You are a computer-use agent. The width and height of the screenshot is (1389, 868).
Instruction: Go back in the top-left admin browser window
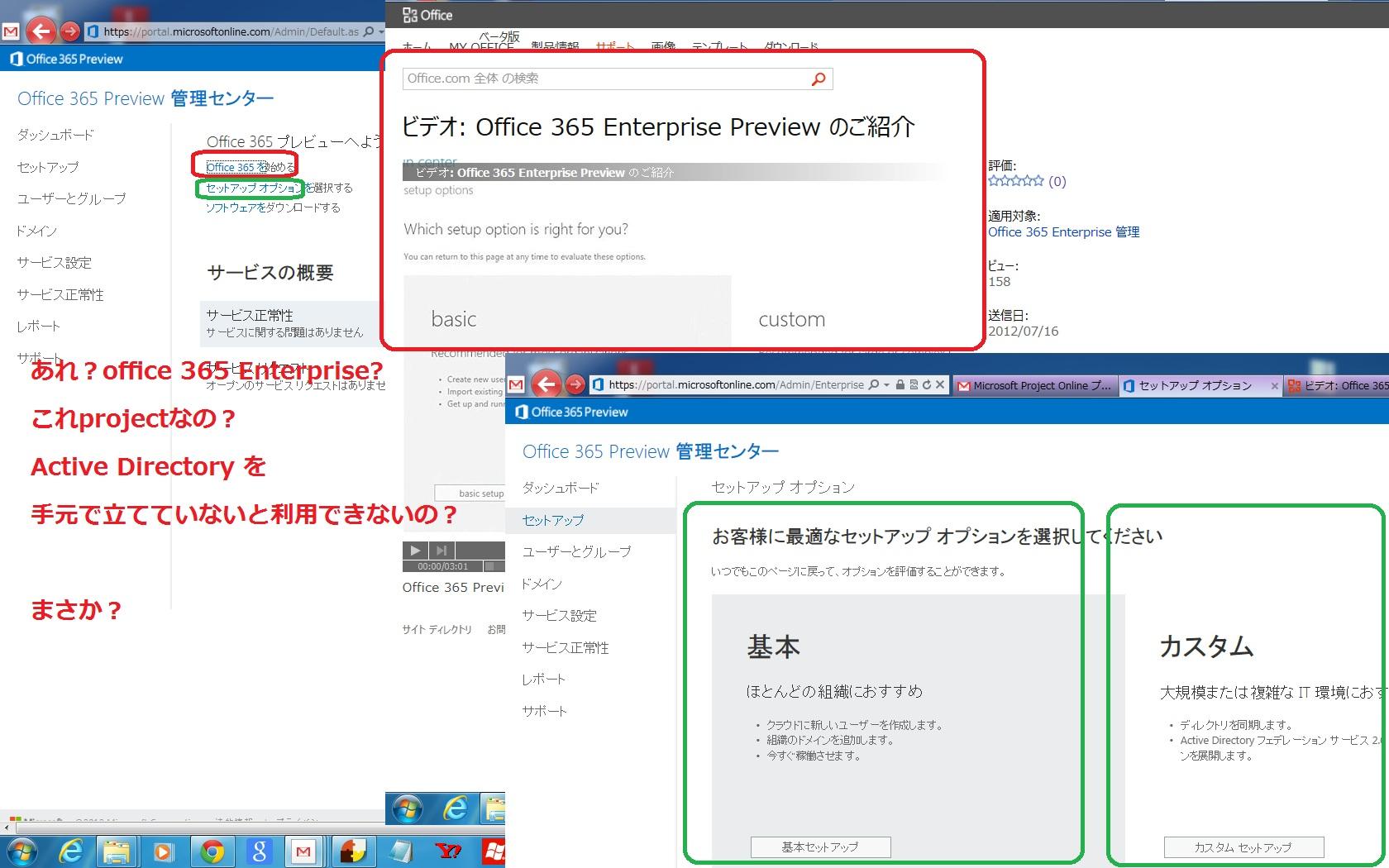(x=41, y=31)
